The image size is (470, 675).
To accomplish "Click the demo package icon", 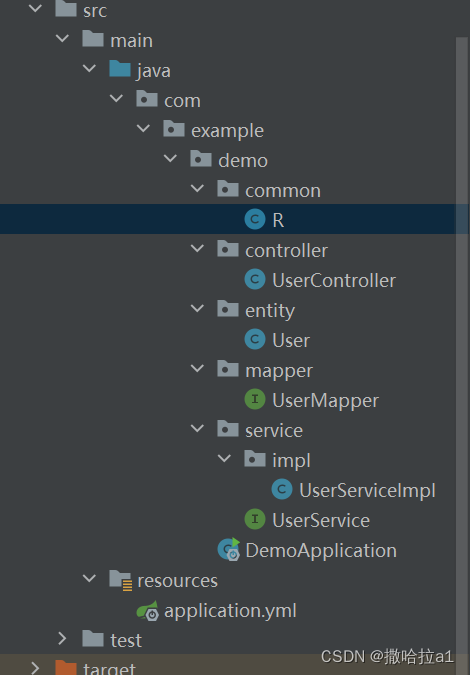I will [201, 159].
